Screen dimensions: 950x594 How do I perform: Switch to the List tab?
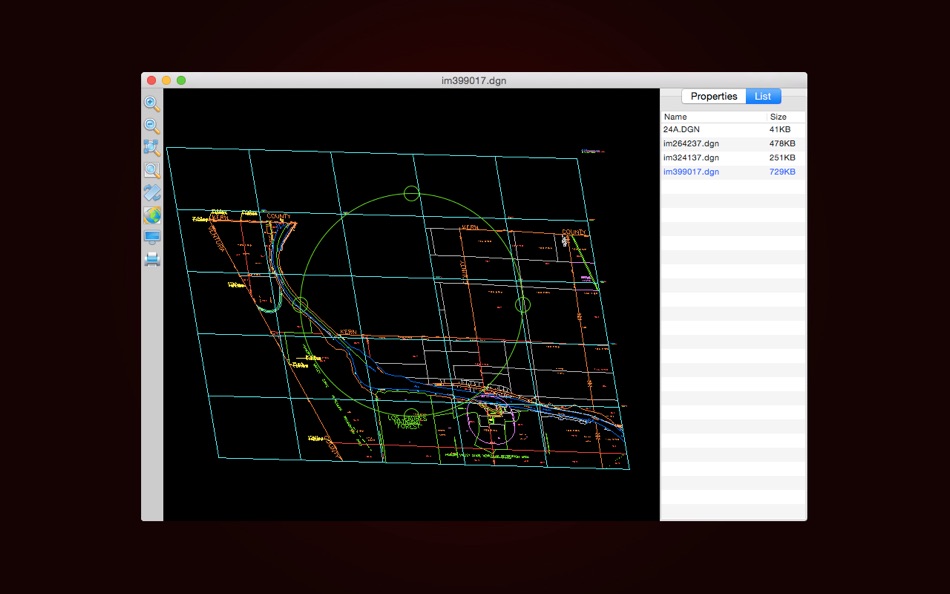(x=763, y=97)
